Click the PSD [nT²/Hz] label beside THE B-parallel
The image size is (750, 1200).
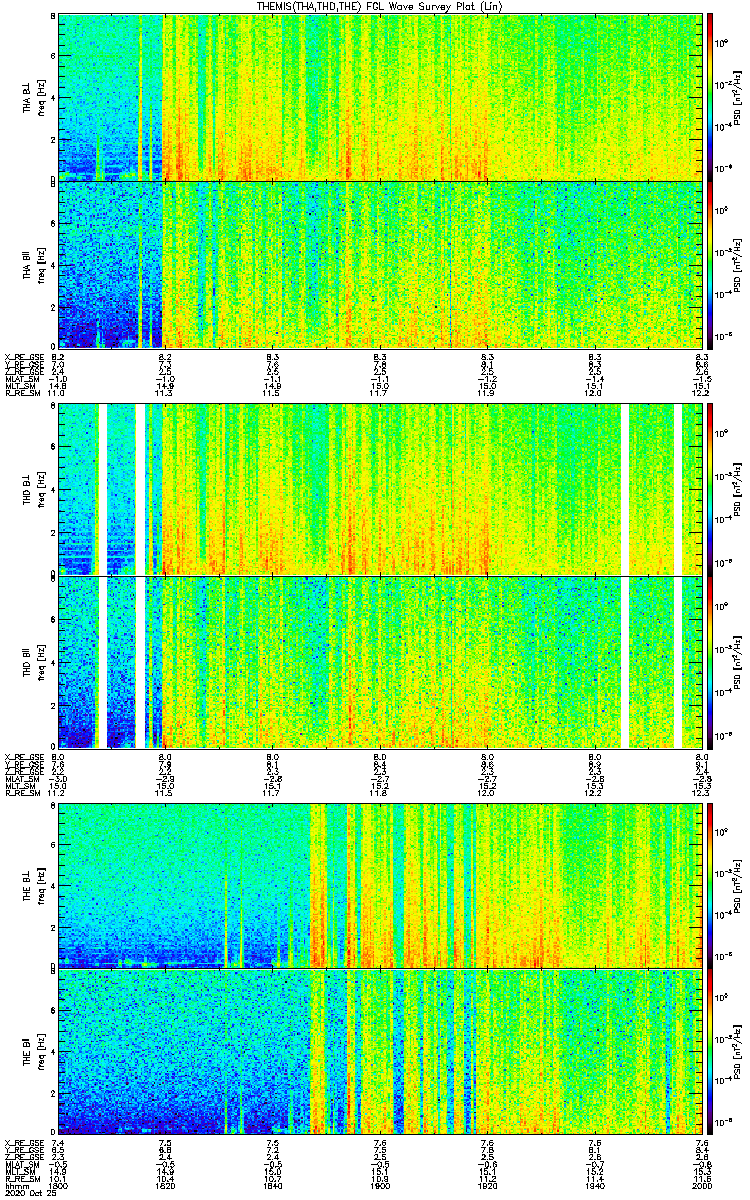tap(736, 1052)
